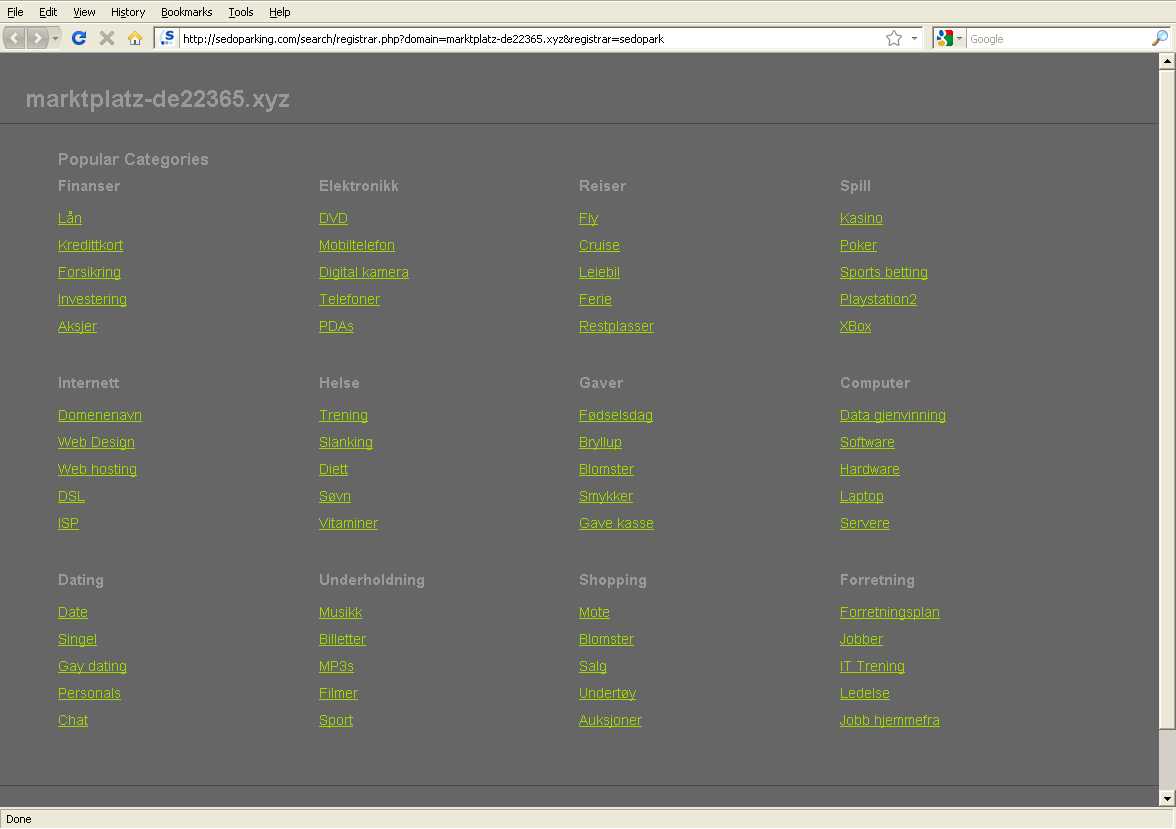Open the Bookmarks menu
Viewport: 1176px width, 829px height.
(187, 12)
